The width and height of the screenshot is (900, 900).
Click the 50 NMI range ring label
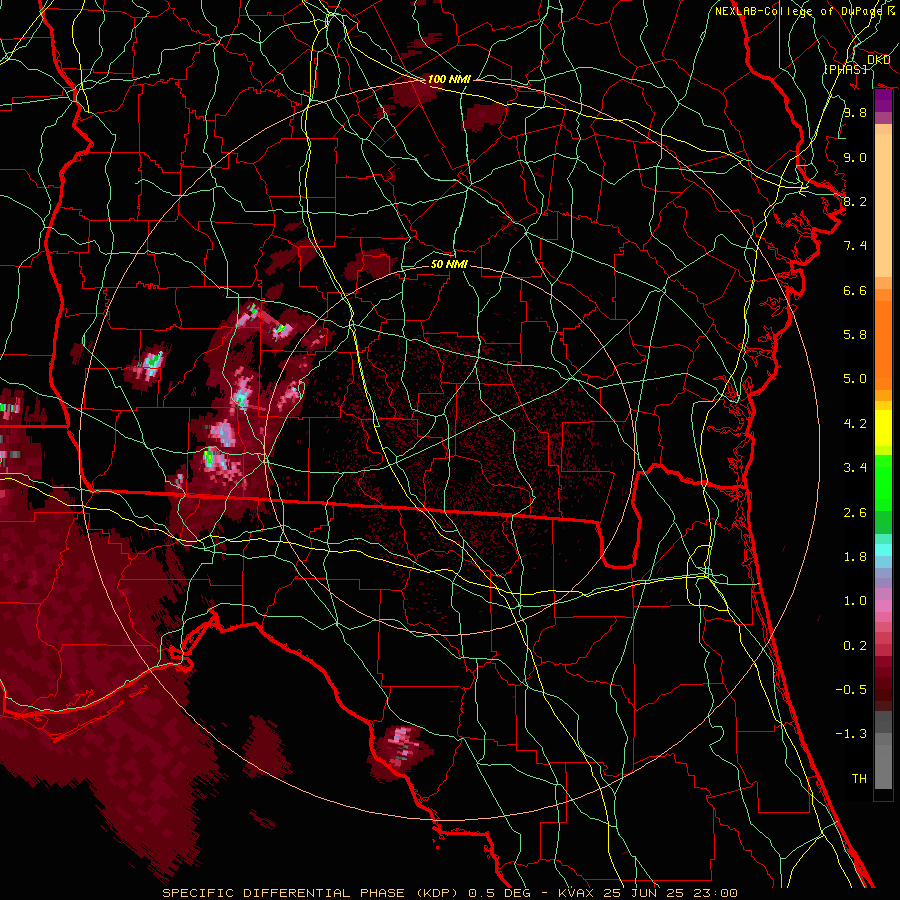coord(449,264)
